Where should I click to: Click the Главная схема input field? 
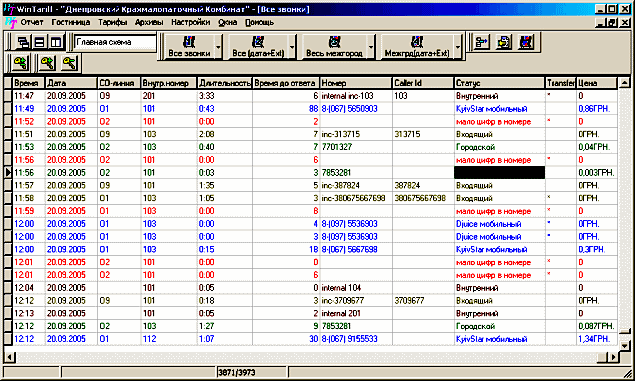click(x=115, y=42)
